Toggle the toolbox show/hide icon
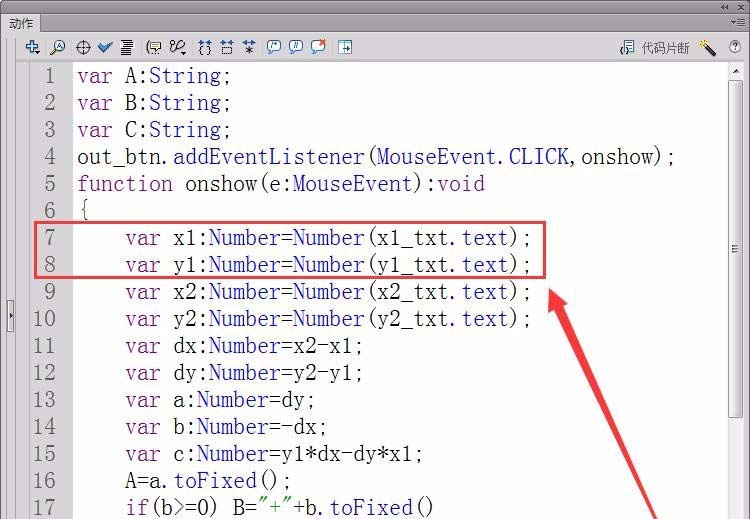Screen dimensions: 750x519 [x=345, y=47]
